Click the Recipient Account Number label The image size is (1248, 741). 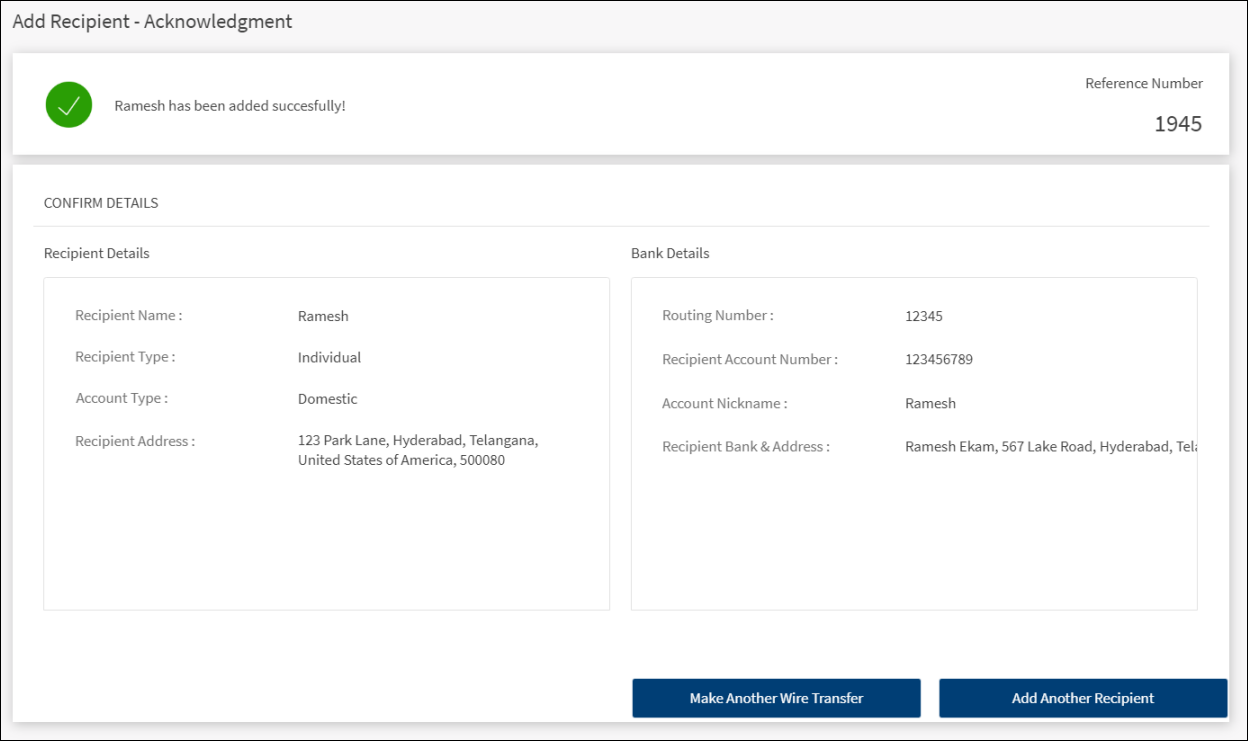[750, 360]
